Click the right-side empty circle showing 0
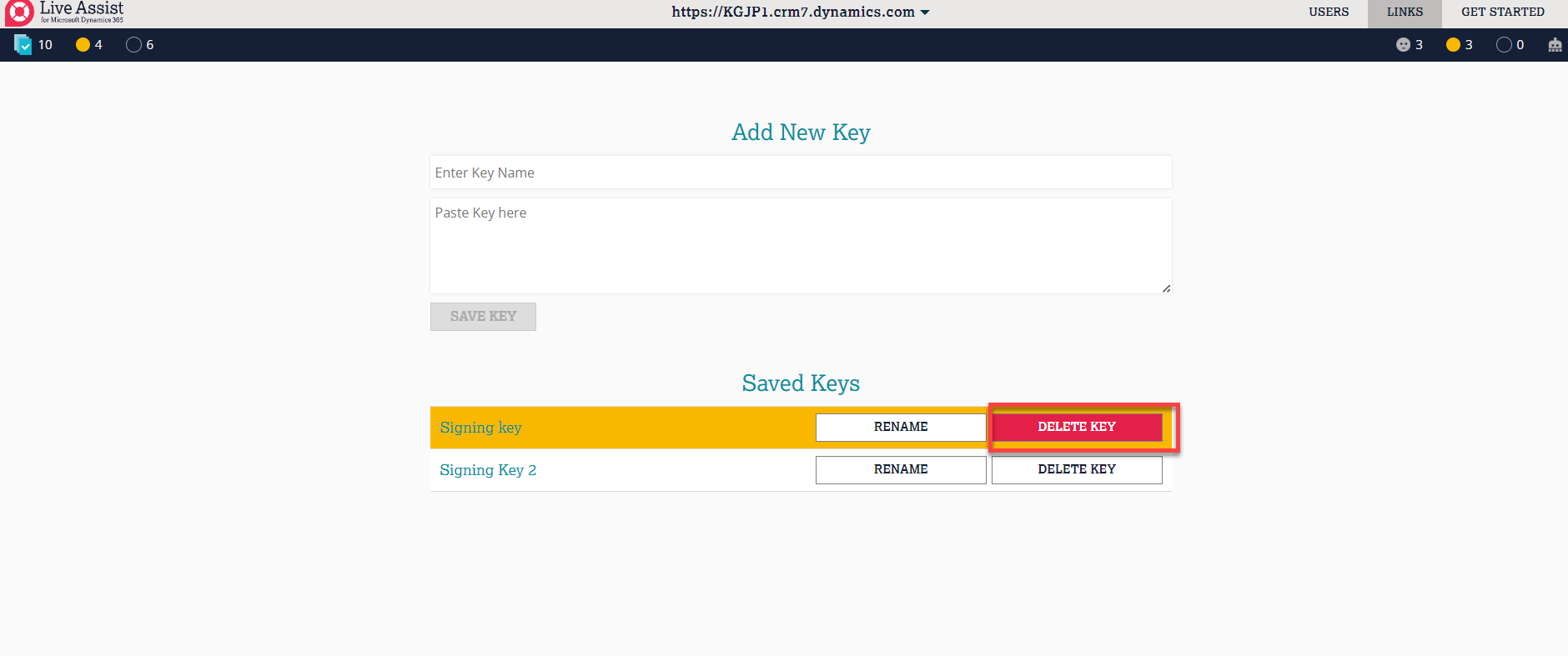Image resolution: width=1568 pixels, height=656 pixels. pos(1504,45)
